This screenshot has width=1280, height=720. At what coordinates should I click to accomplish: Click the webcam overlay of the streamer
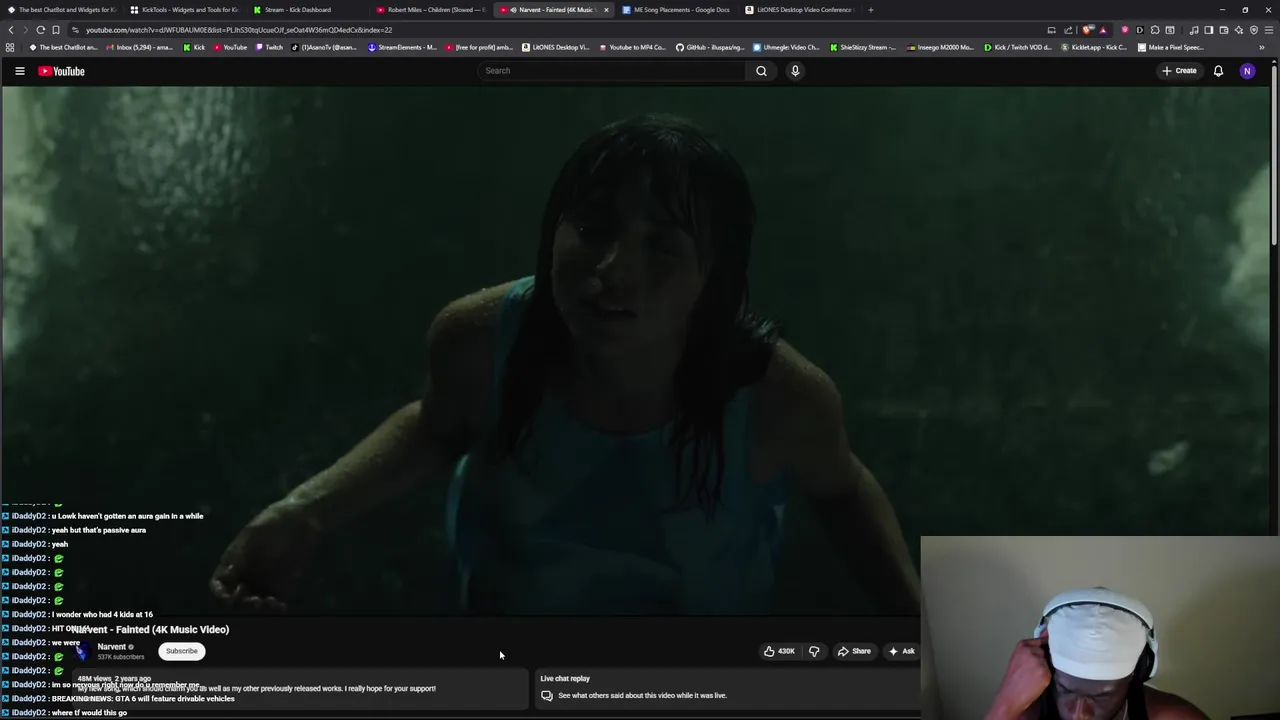click(1099, 628)
